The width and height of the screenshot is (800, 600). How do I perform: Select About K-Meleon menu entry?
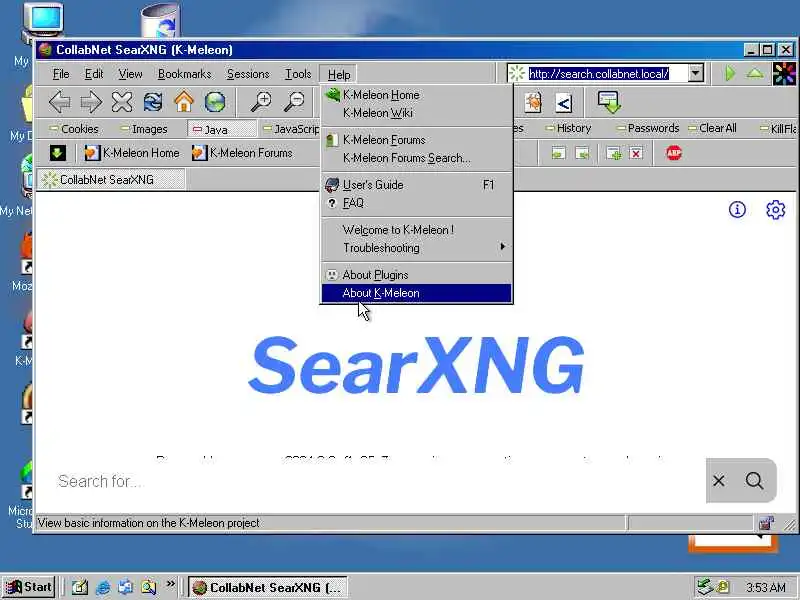(416, 293)
